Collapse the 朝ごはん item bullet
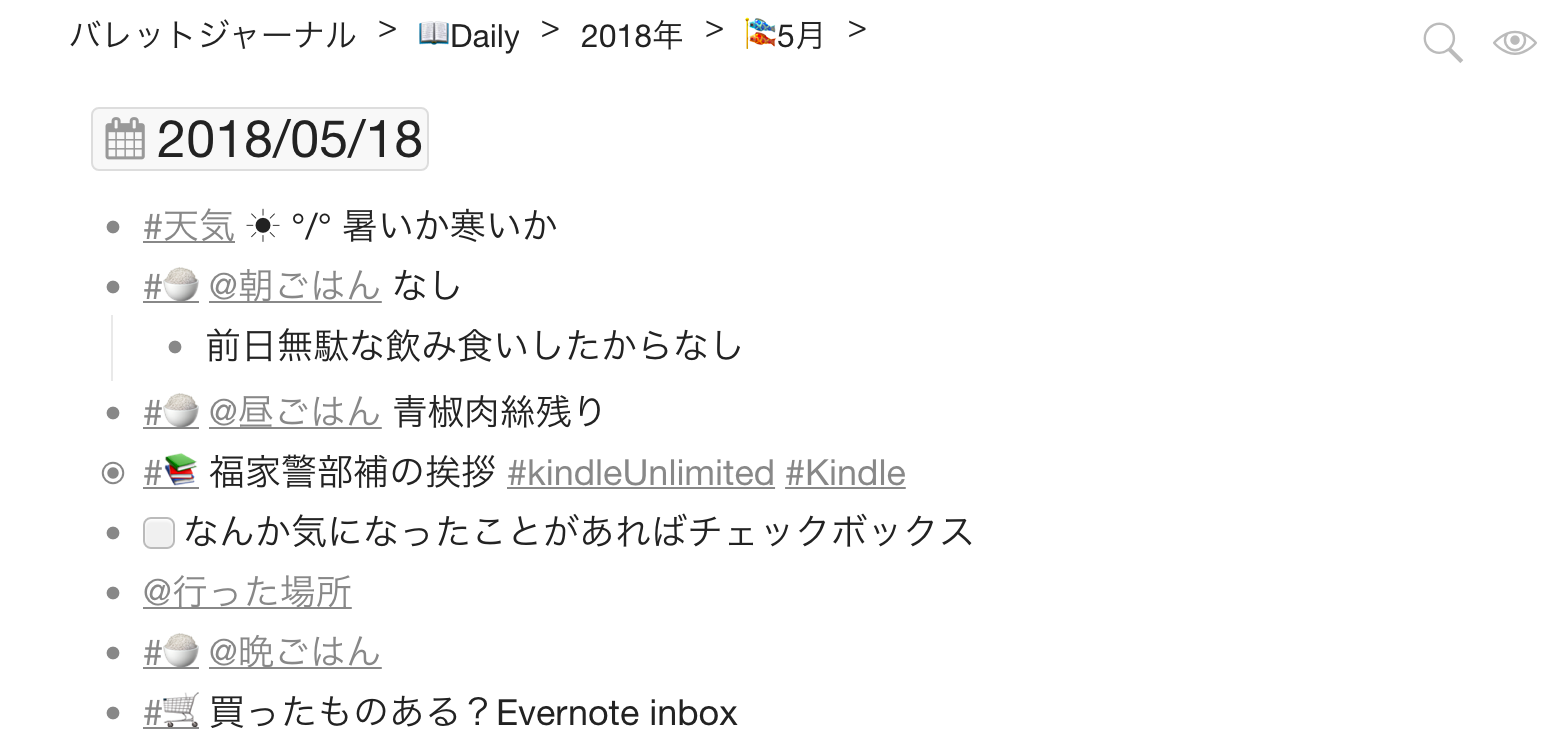Viewport: 1554px width, 737px height. coord(113,288)
